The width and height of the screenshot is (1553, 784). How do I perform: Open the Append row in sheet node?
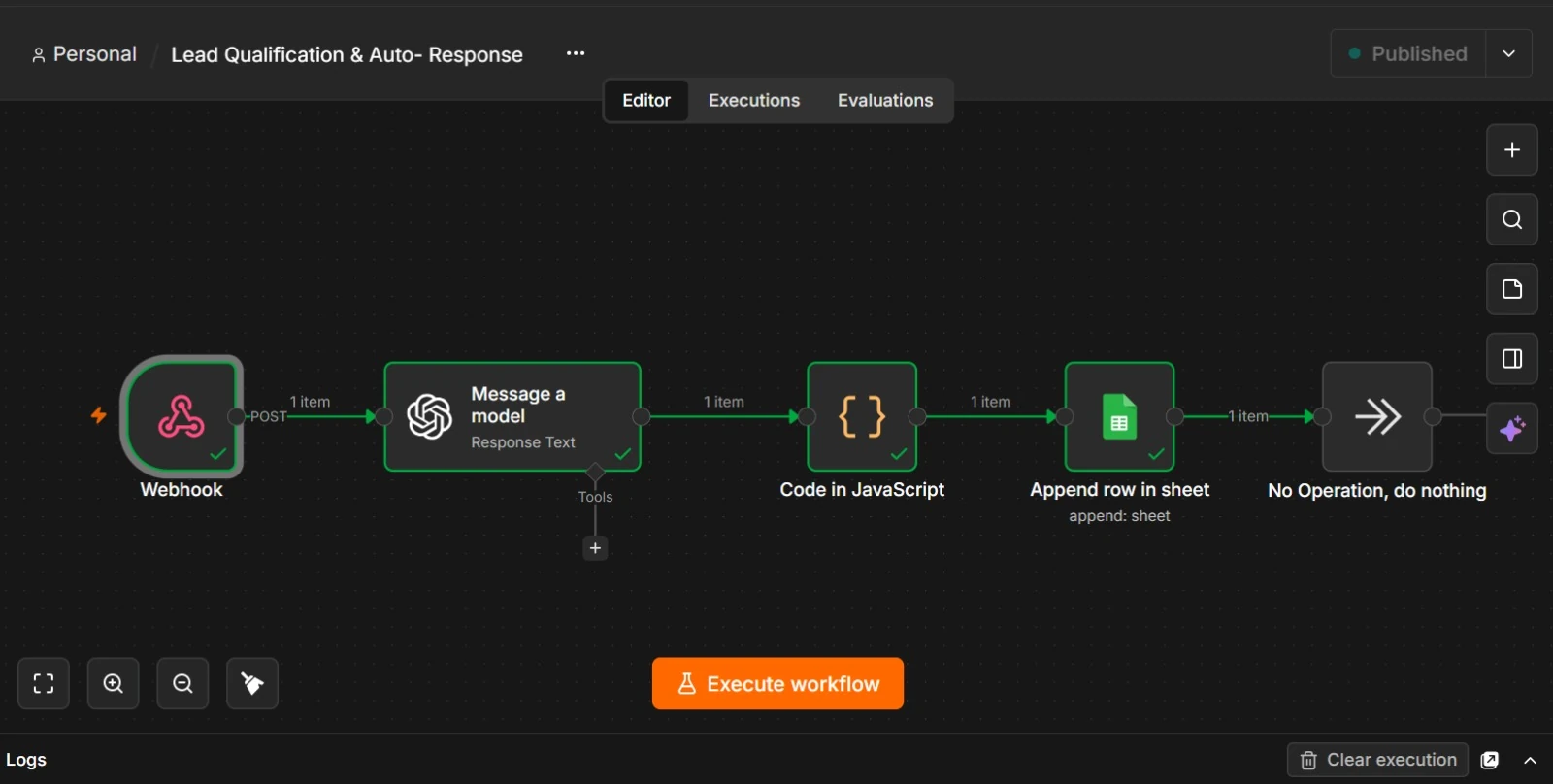1119,416
